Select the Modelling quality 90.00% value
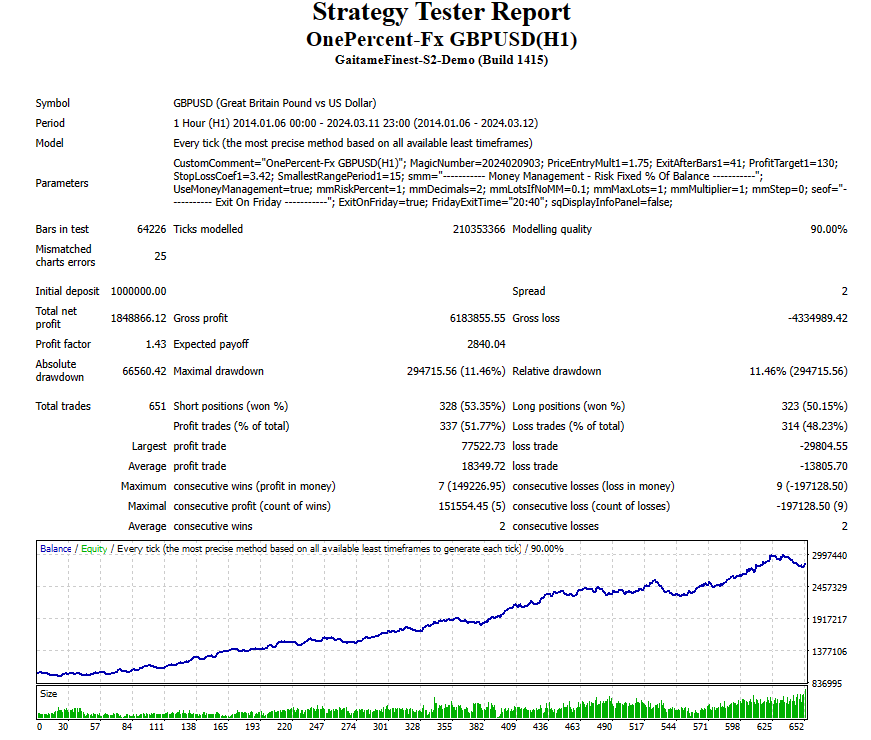The width and height of the screenshot is (871, 740). (x=828, y=229)
